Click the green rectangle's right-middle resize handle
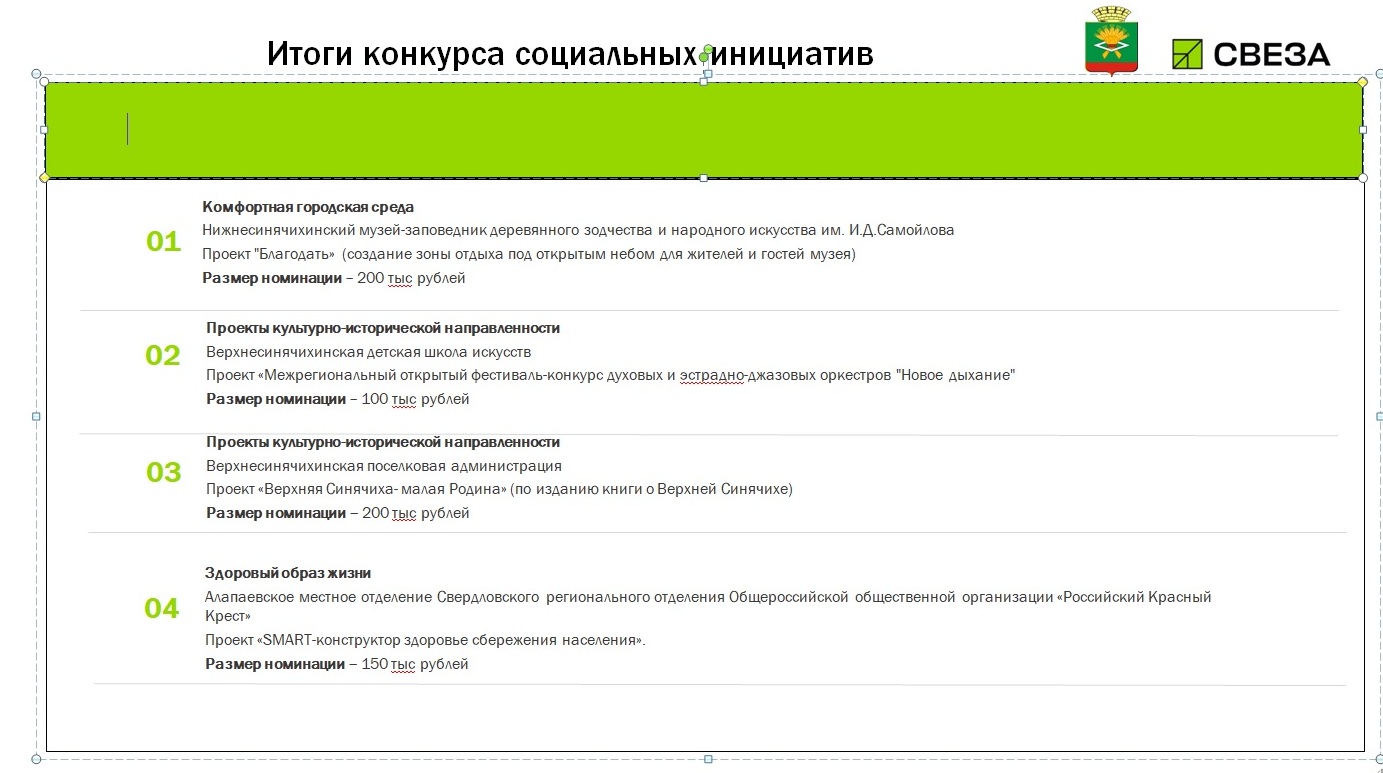This screenshot has width=1383, height=773. [x=1362, y=129]
